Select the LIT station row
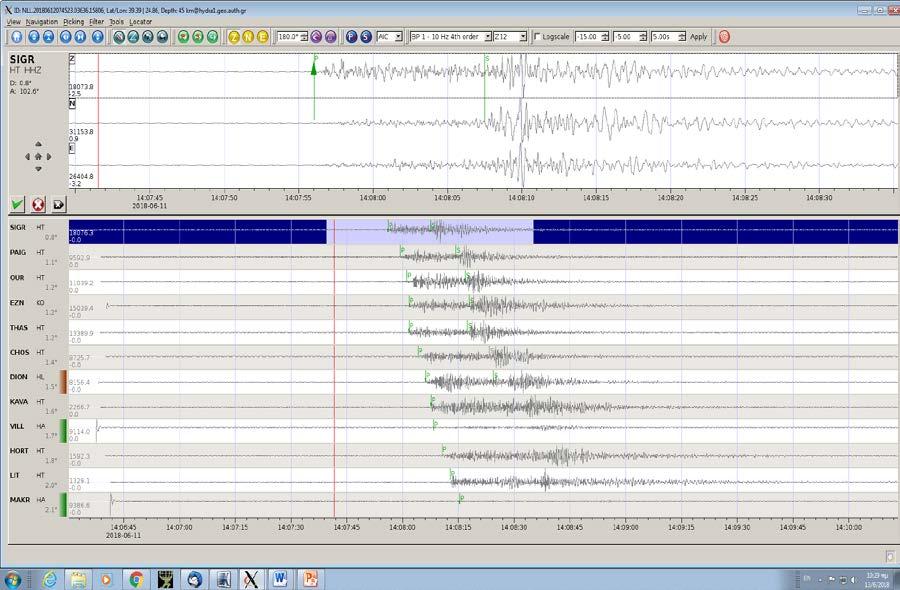Viewport: 900px width, 590px height. tap(453, 480)
